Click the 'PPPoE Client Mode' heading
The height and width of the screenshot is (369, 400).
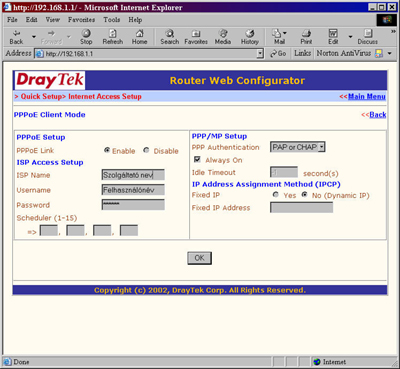pos(50,115)
